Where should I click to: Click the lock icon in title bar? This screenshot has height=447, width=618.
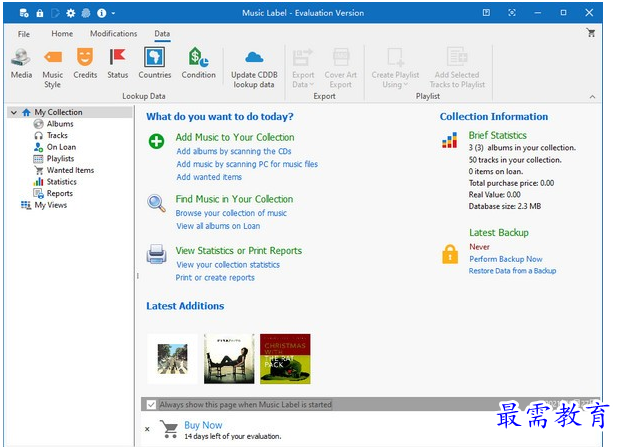tap(39, 13)
